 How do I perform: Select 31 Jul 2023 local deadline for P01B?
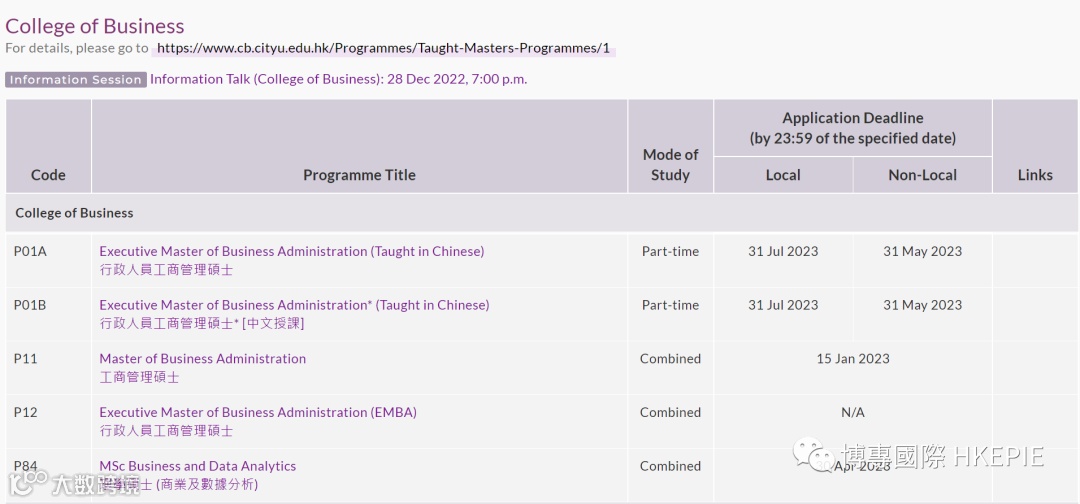pos(783,314)
